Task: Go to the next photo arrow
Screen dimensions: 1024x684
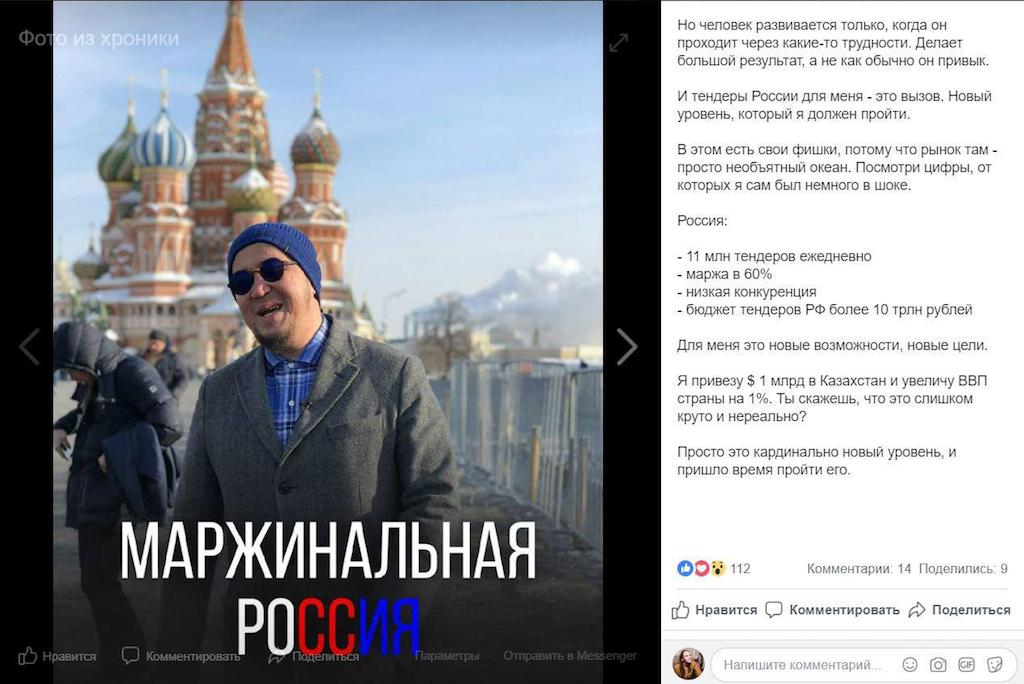Action: [626, 346]
